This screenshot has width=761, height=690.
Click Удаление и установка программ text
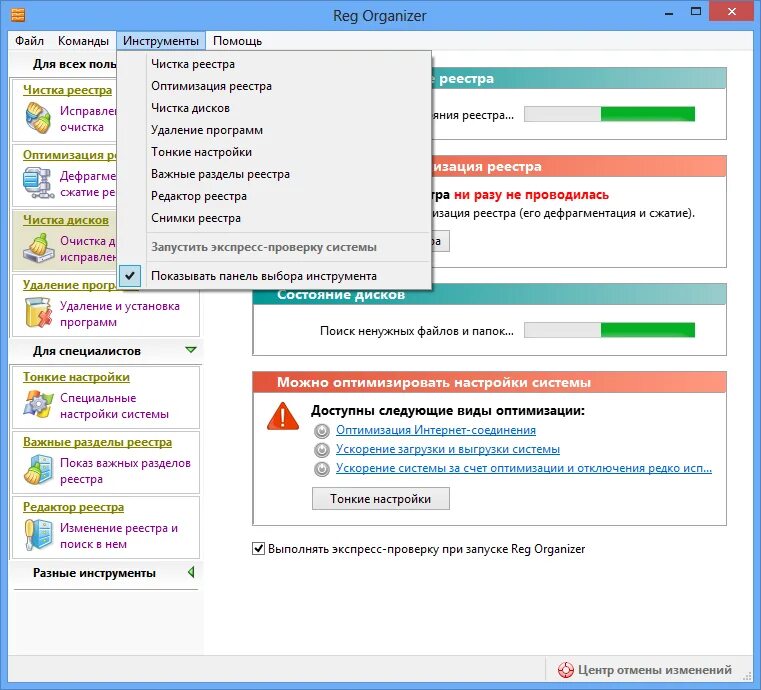click(x=119, y=314)
